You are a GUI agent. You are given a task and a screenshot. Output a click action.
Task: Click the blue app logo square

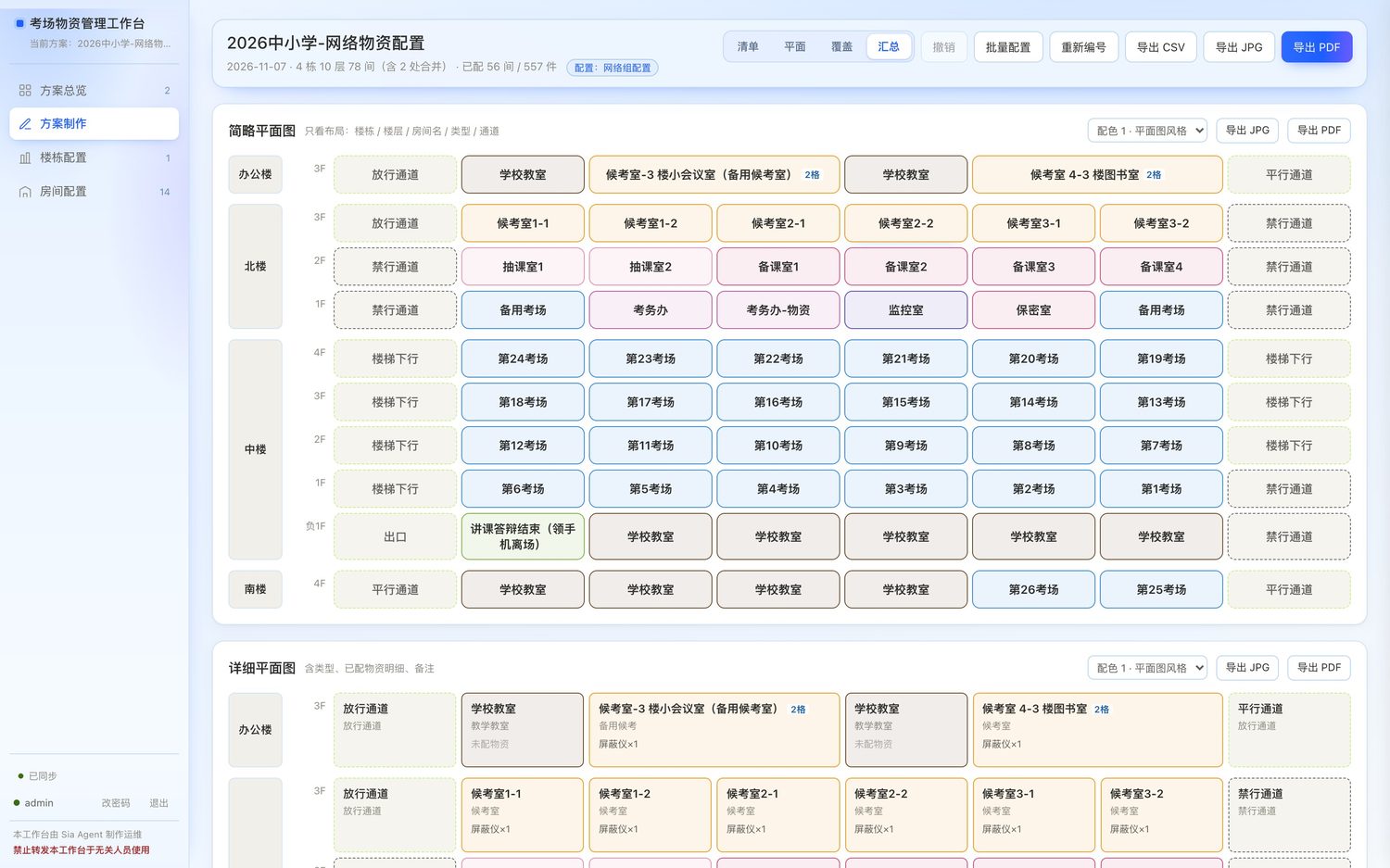19,23
